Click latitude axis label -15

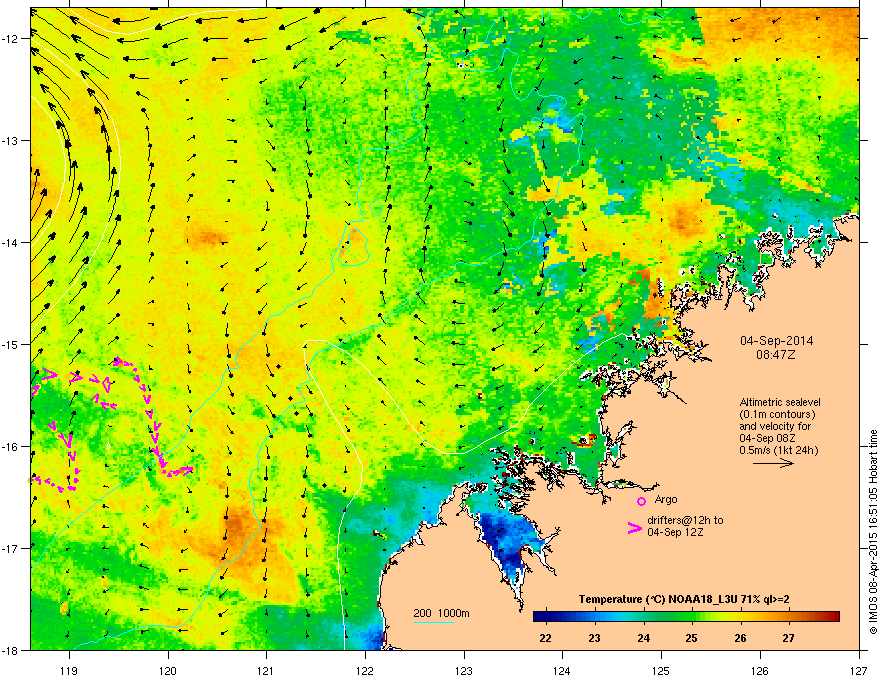point(10,344)
